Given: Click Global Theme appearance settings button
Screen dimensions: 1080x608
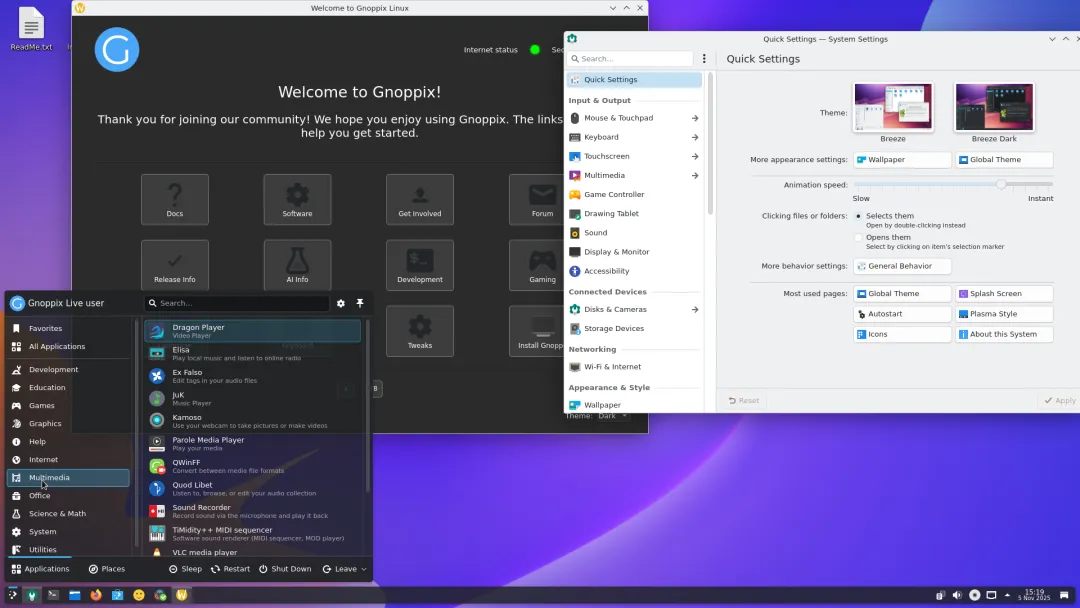Looking at the screenshot, I should (x=1004, y=160).
